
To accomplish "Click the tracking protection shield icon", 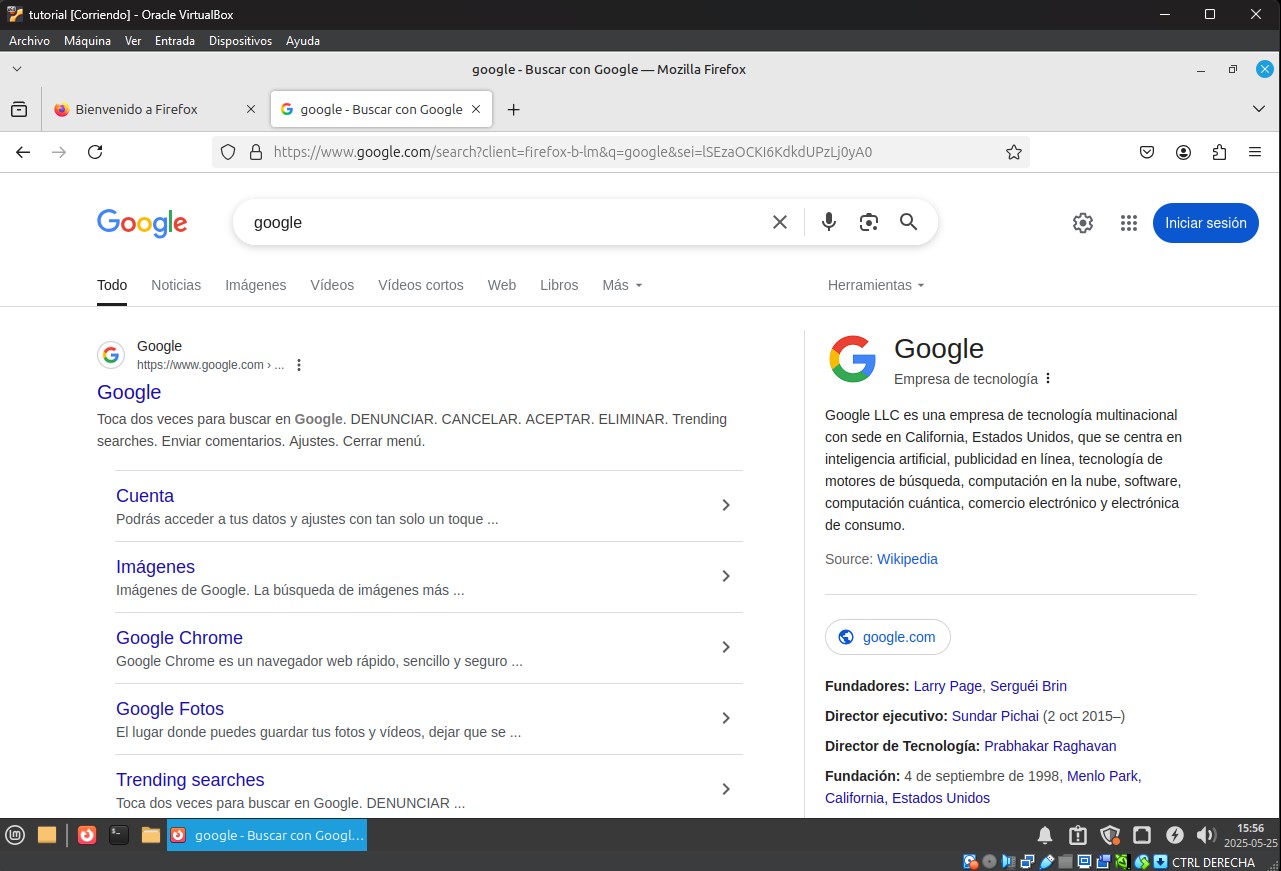I will [228, 152].
